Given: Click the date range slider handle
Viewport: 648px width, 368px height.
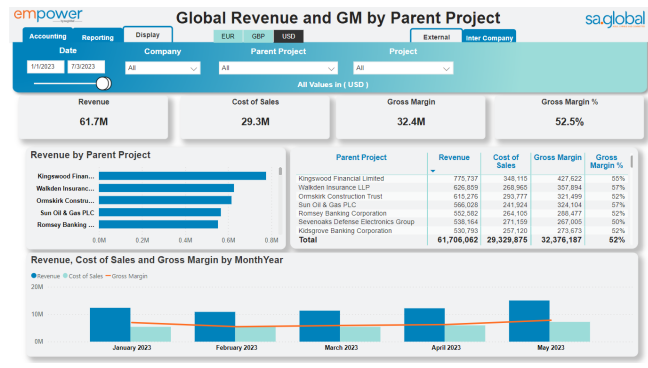Looking at the screenshot, I should [103, 84].
